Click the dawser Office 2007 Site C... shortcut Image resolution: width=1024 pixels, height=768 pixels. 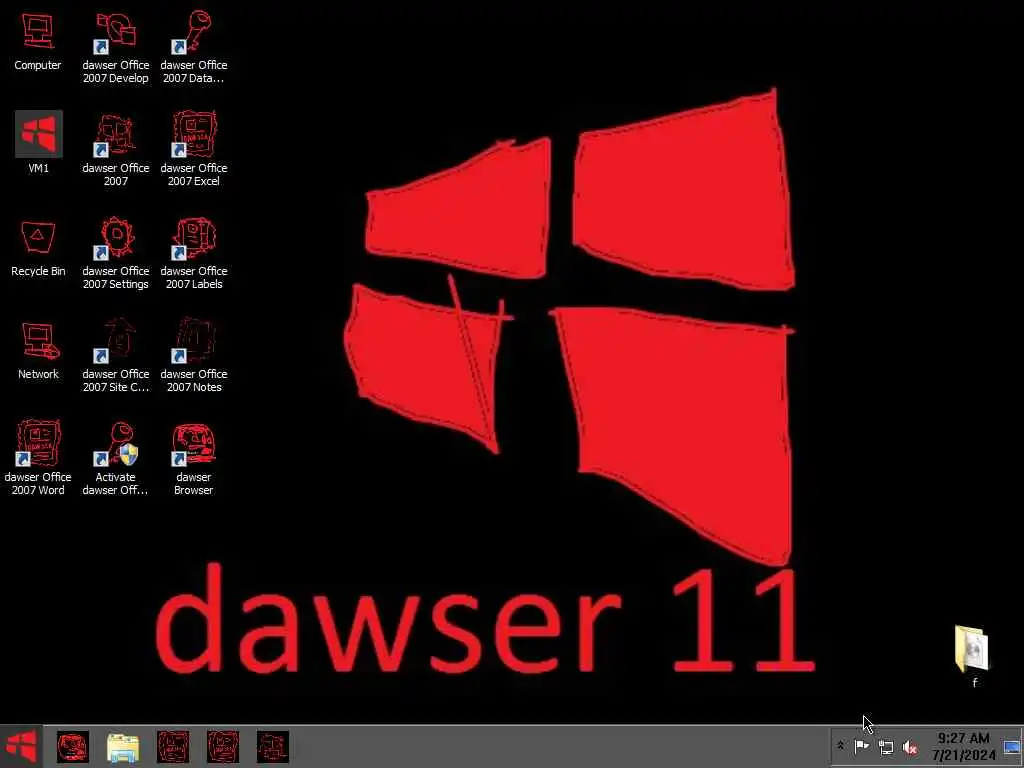116,356
